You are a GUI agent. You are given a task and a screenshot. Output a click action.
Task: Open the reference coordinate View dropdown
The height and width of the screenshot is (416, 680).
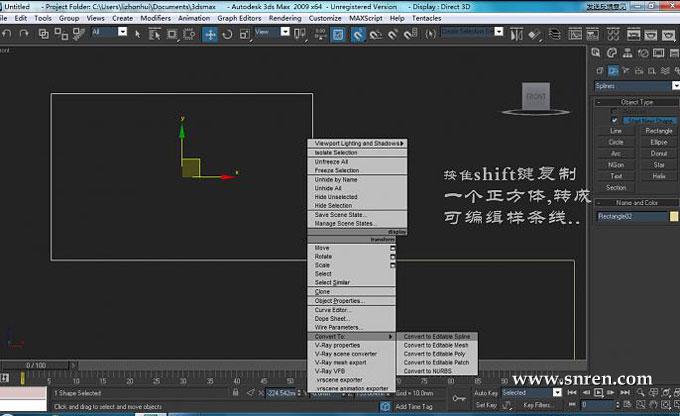(x=285, y=32)
